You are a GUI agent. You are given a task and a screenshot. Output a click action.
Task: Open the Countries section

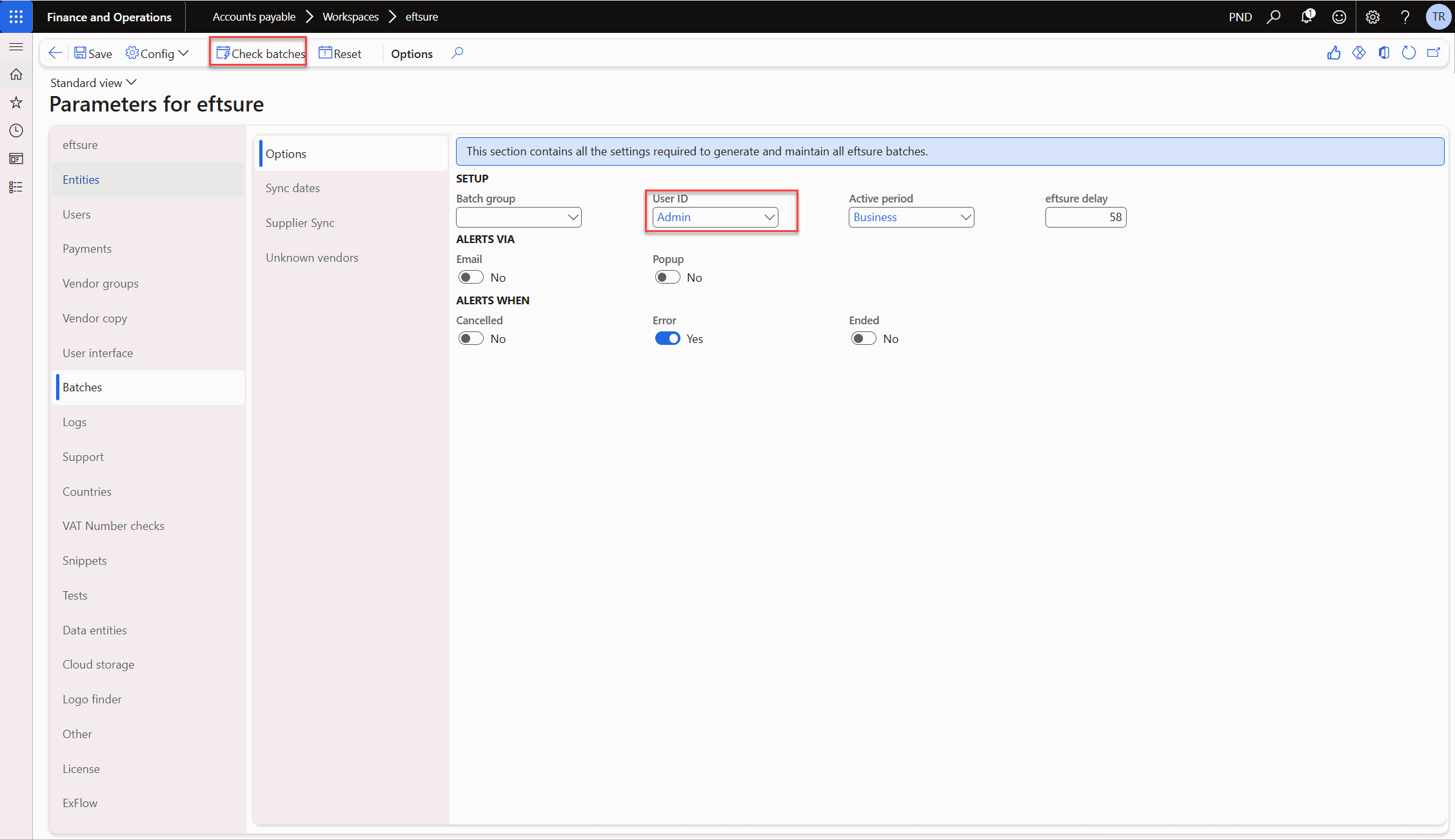148,492
